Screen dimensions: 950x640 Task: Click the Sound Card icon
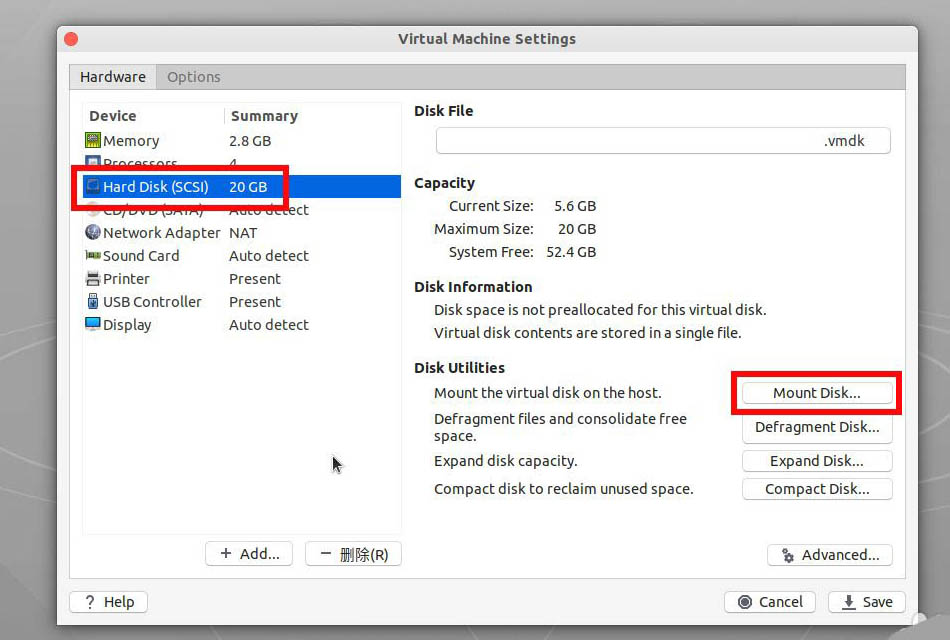(93, 255)
